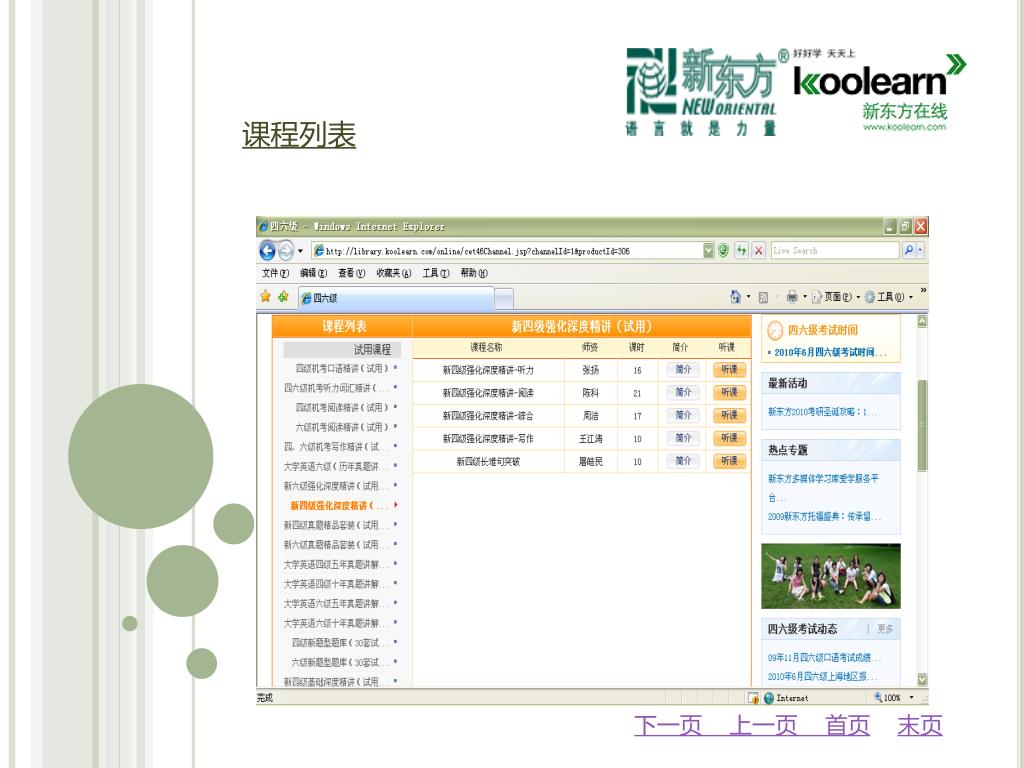Select 新六级强化深度精讲 in course list
Screen dimensions: 1024x768
pyautogui.click(x=336, y=486)
